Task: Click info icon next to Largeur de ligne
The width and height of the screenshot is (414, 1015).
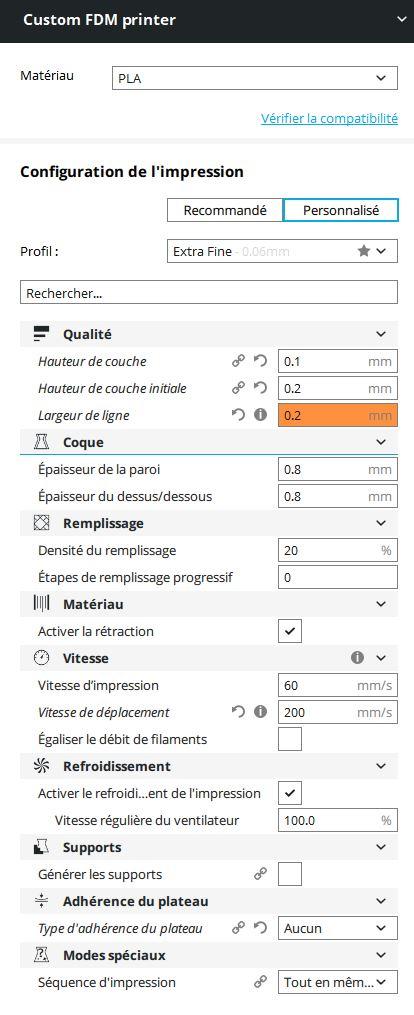Action: (261, 415)
